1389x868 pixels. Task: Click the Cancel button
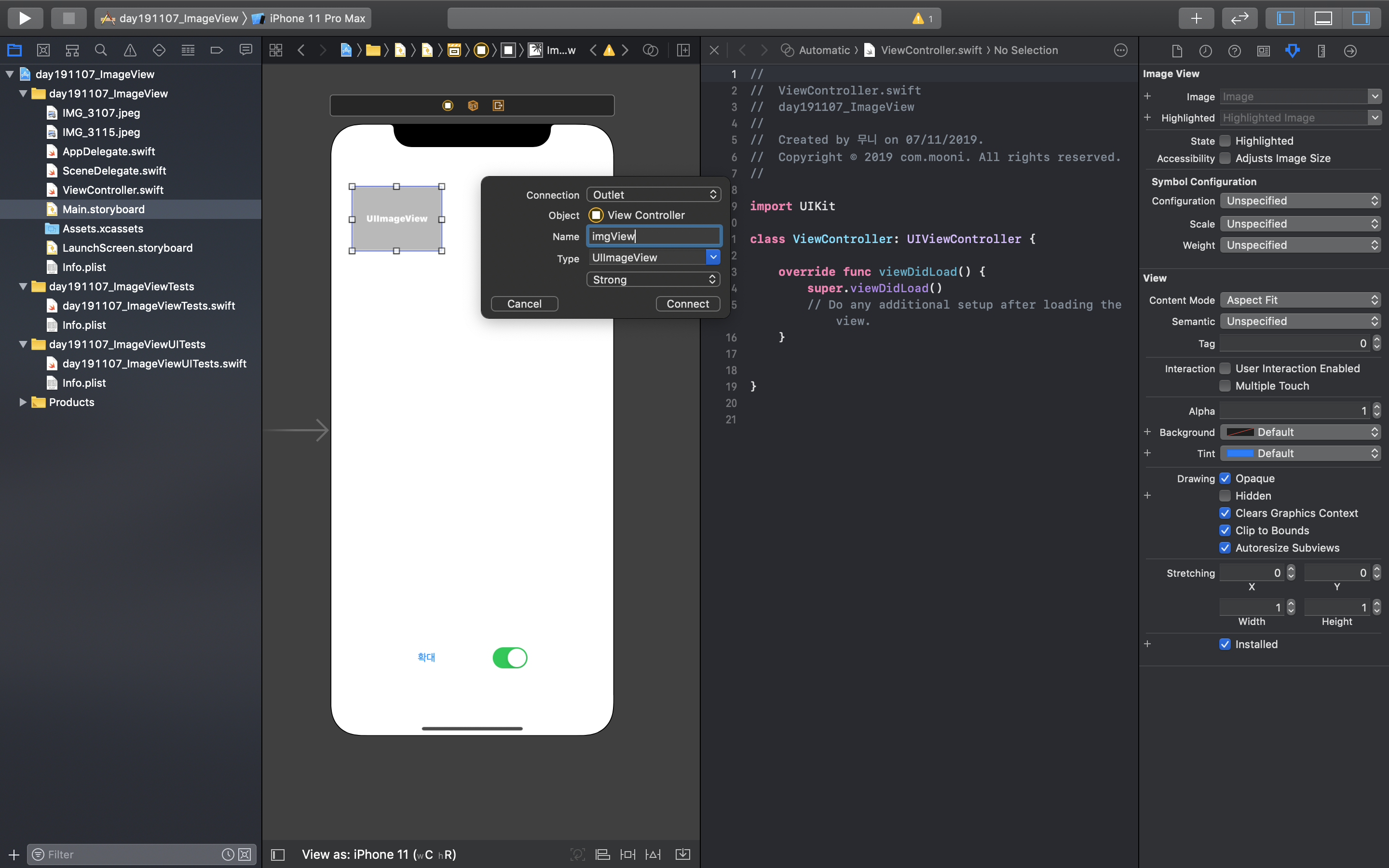pos(524,304)
